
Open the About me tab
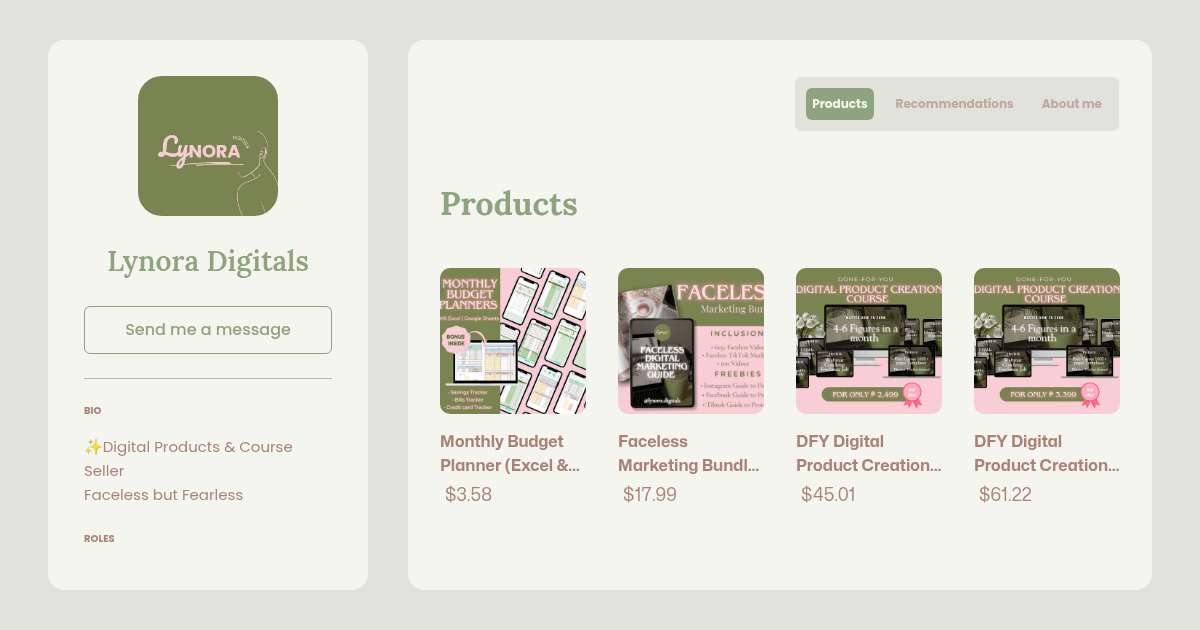coord(1071,104)
